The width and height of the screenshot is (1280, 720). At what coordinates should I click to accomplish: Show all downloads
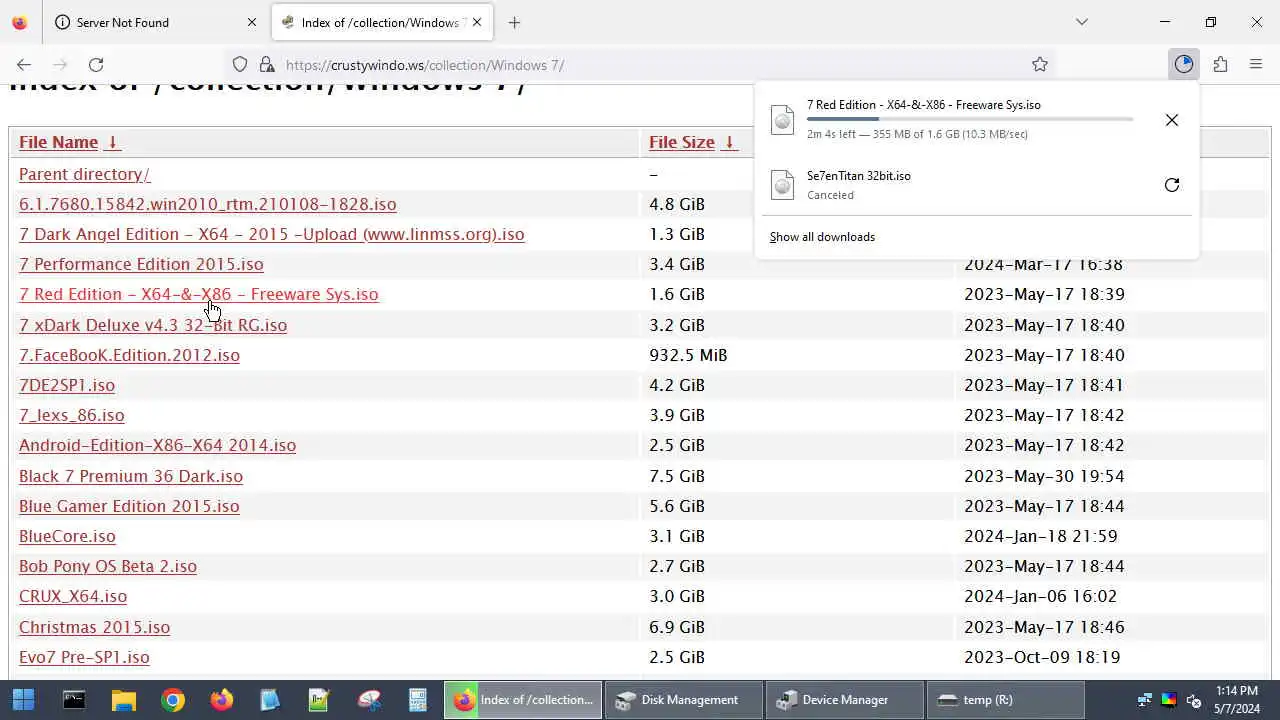click(822, 237)
